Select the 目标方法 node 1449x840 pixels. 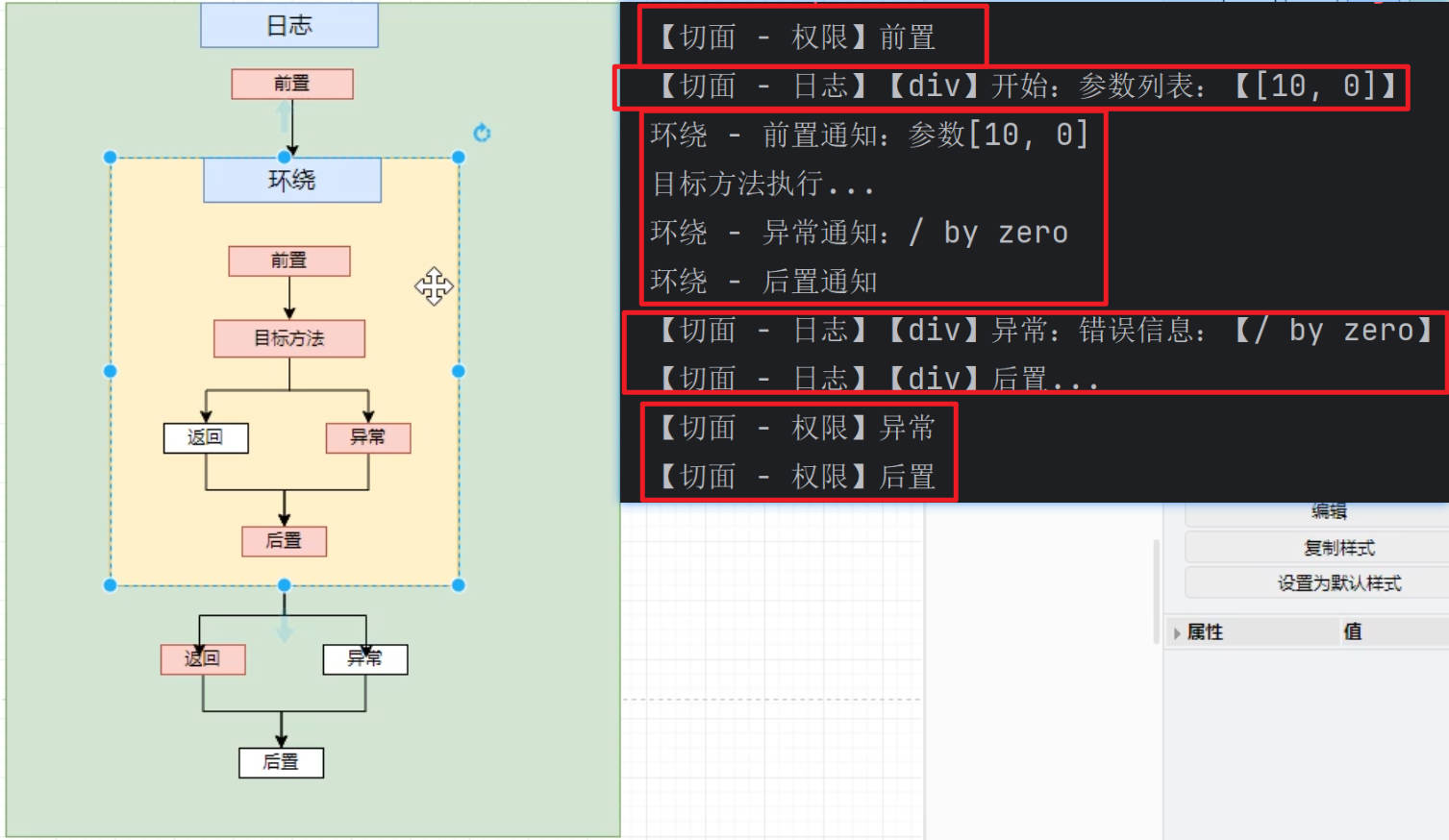[288, 338]
